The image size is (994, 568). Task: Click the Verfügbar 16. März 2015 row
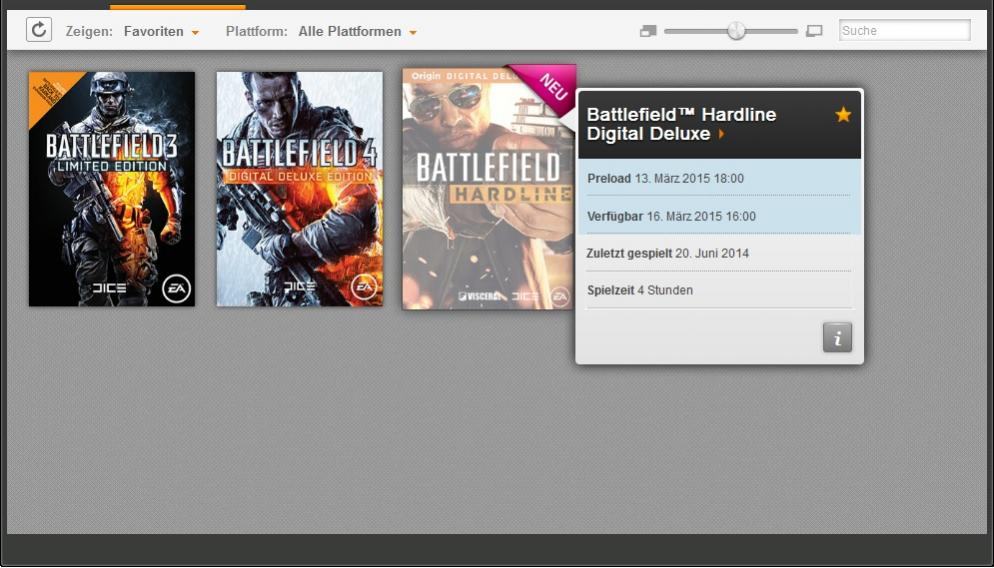[720, 216]
